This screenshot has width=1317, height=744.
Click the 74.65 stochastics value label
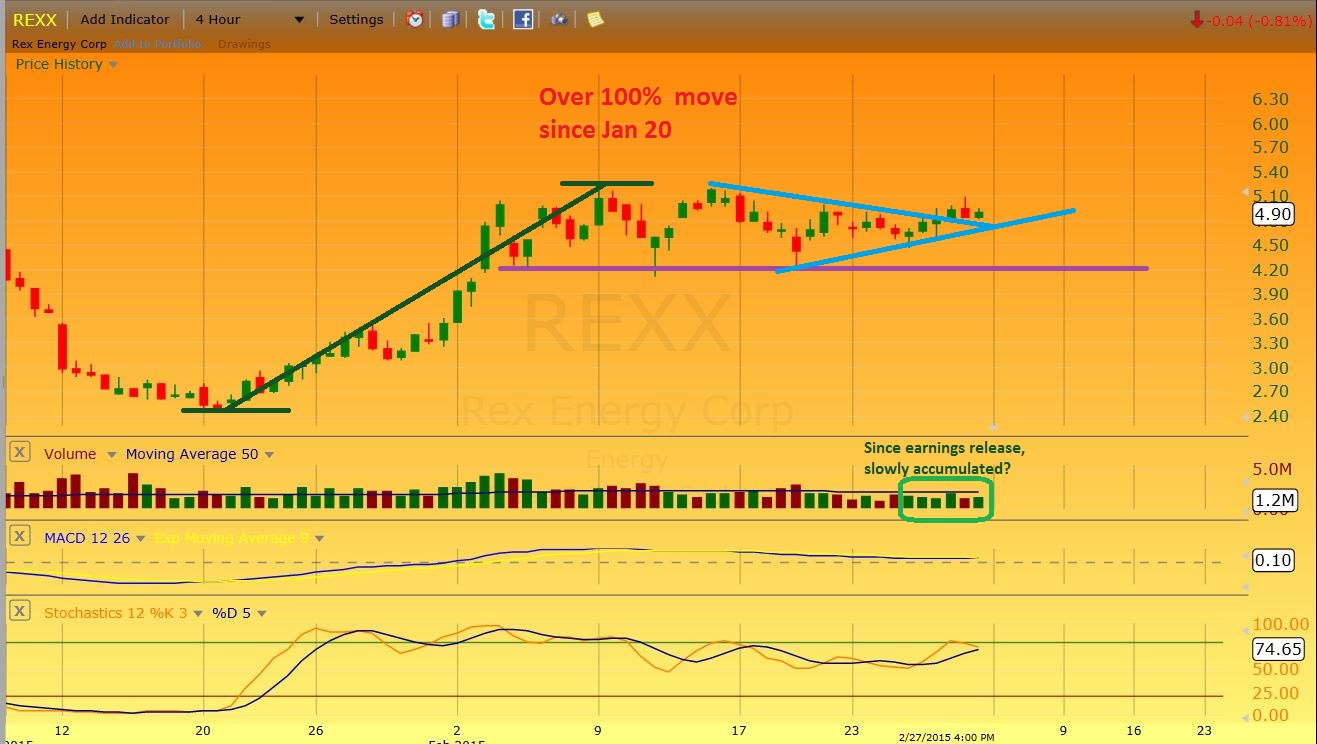click(1278, 649)
